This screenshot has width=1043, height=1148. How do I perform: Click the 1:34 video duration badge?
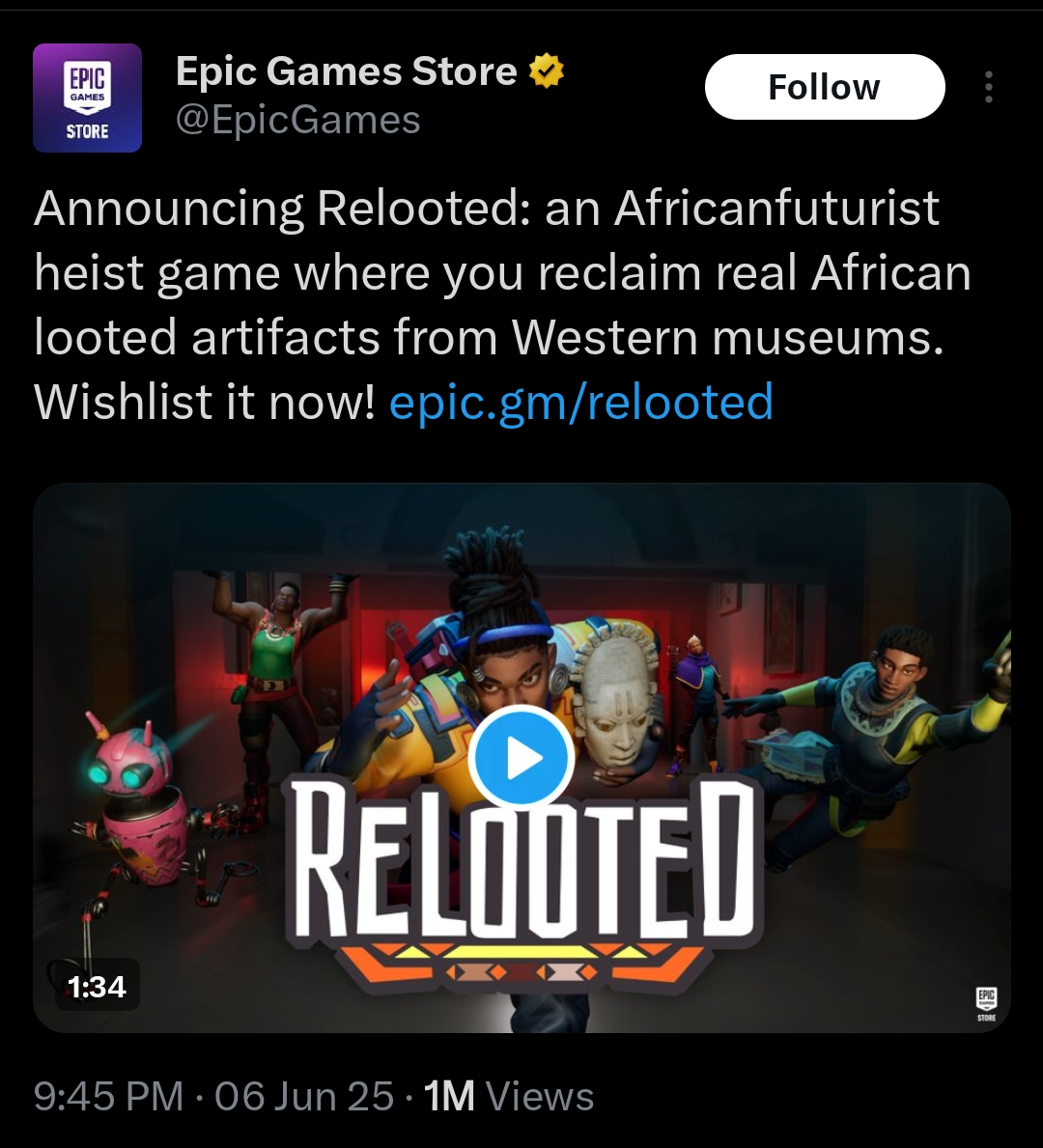click(97, 986)
